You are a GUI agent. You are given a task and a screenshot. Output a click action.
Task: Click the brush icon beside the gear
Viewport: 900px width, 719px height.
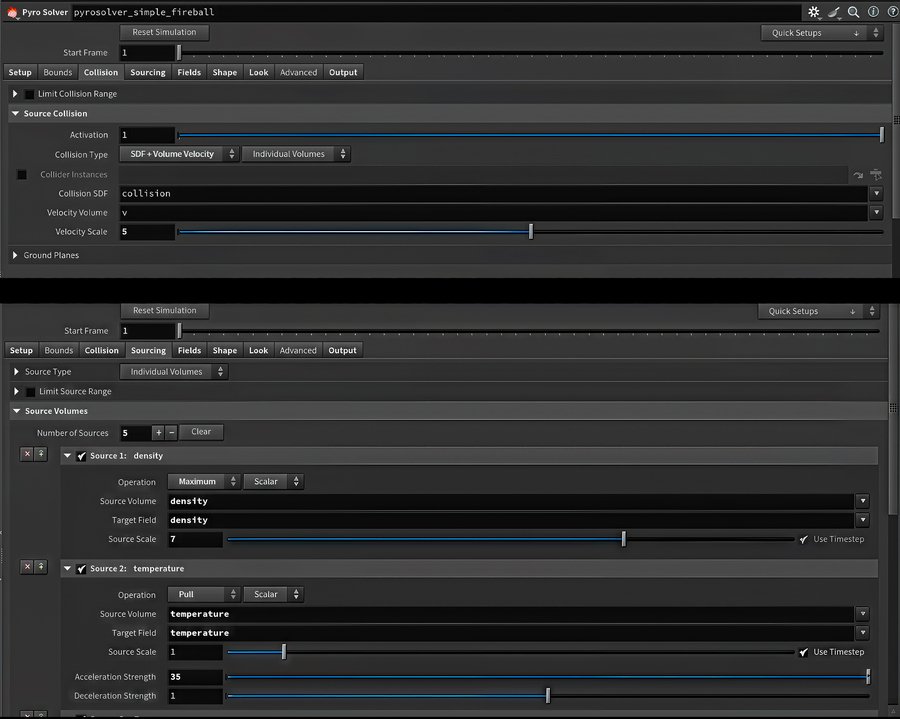[x=834, y=12]
